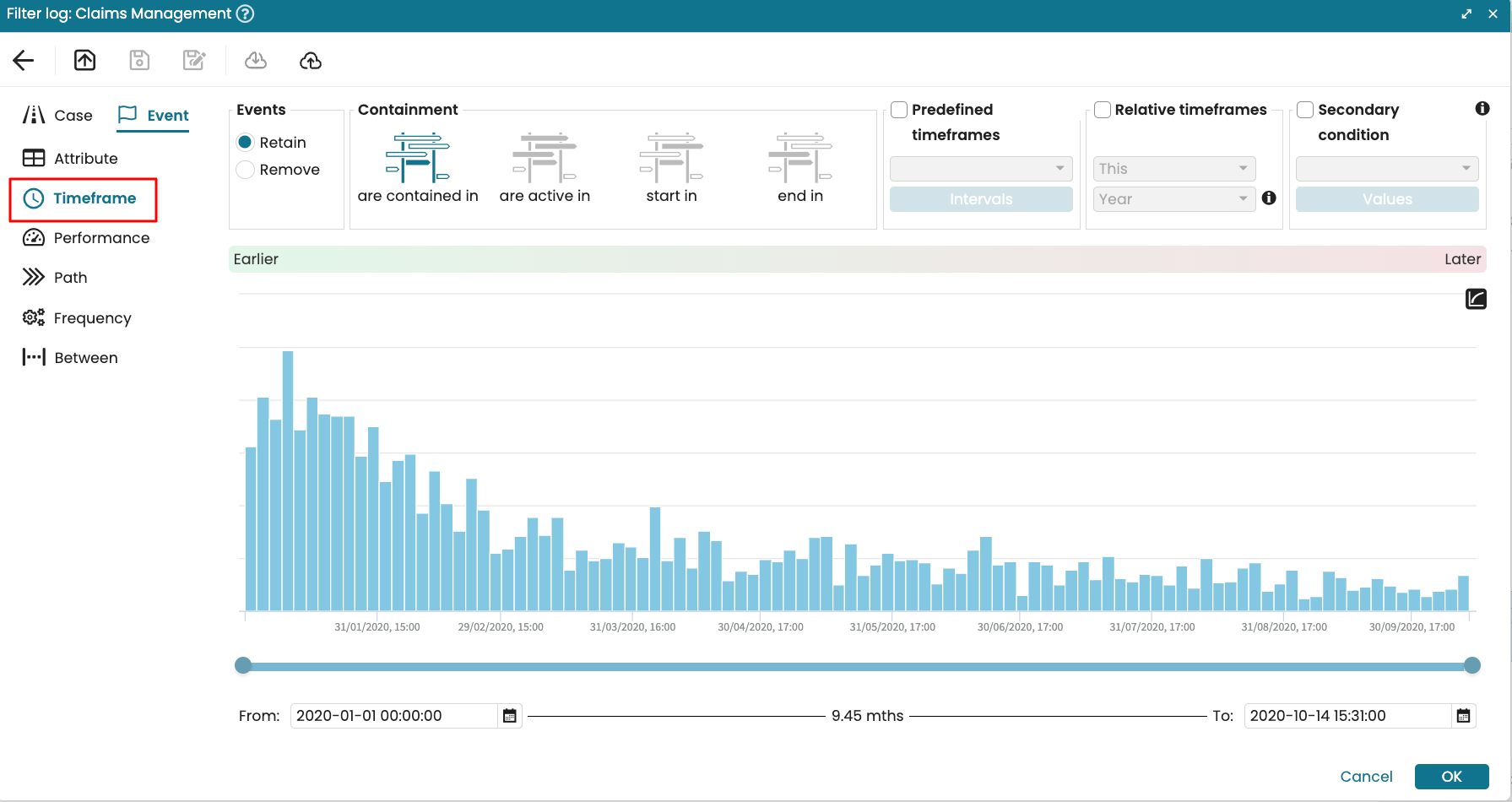Click the Cancel link
Viewport: 1512px width, 802px height.
[1366, 777]
